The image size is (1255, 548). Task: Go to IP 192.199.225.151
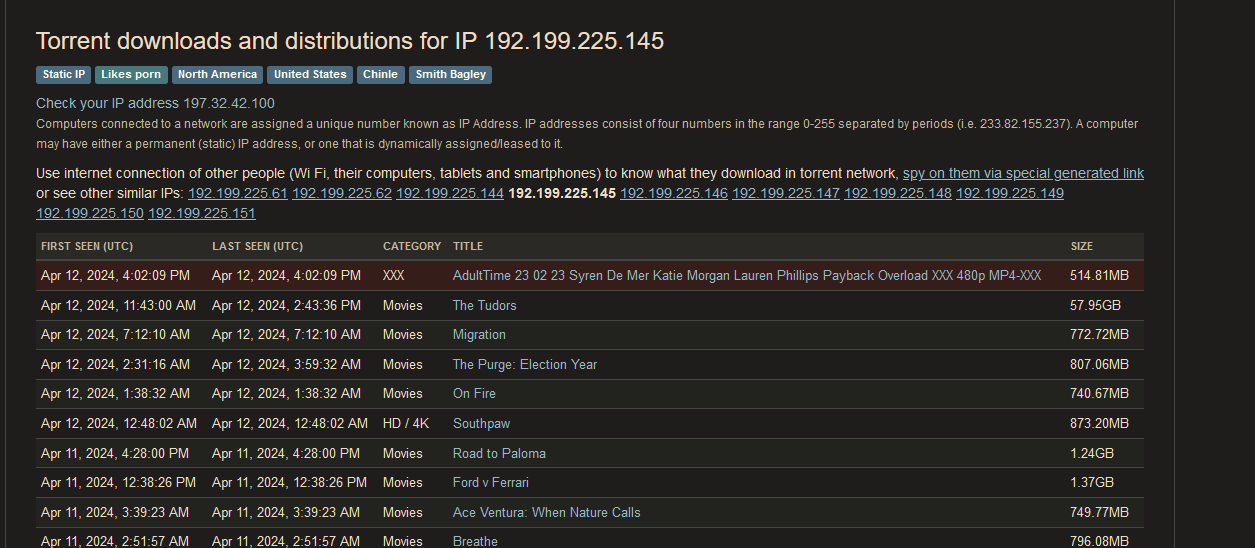pyautogui.click(x=202, y=214)
